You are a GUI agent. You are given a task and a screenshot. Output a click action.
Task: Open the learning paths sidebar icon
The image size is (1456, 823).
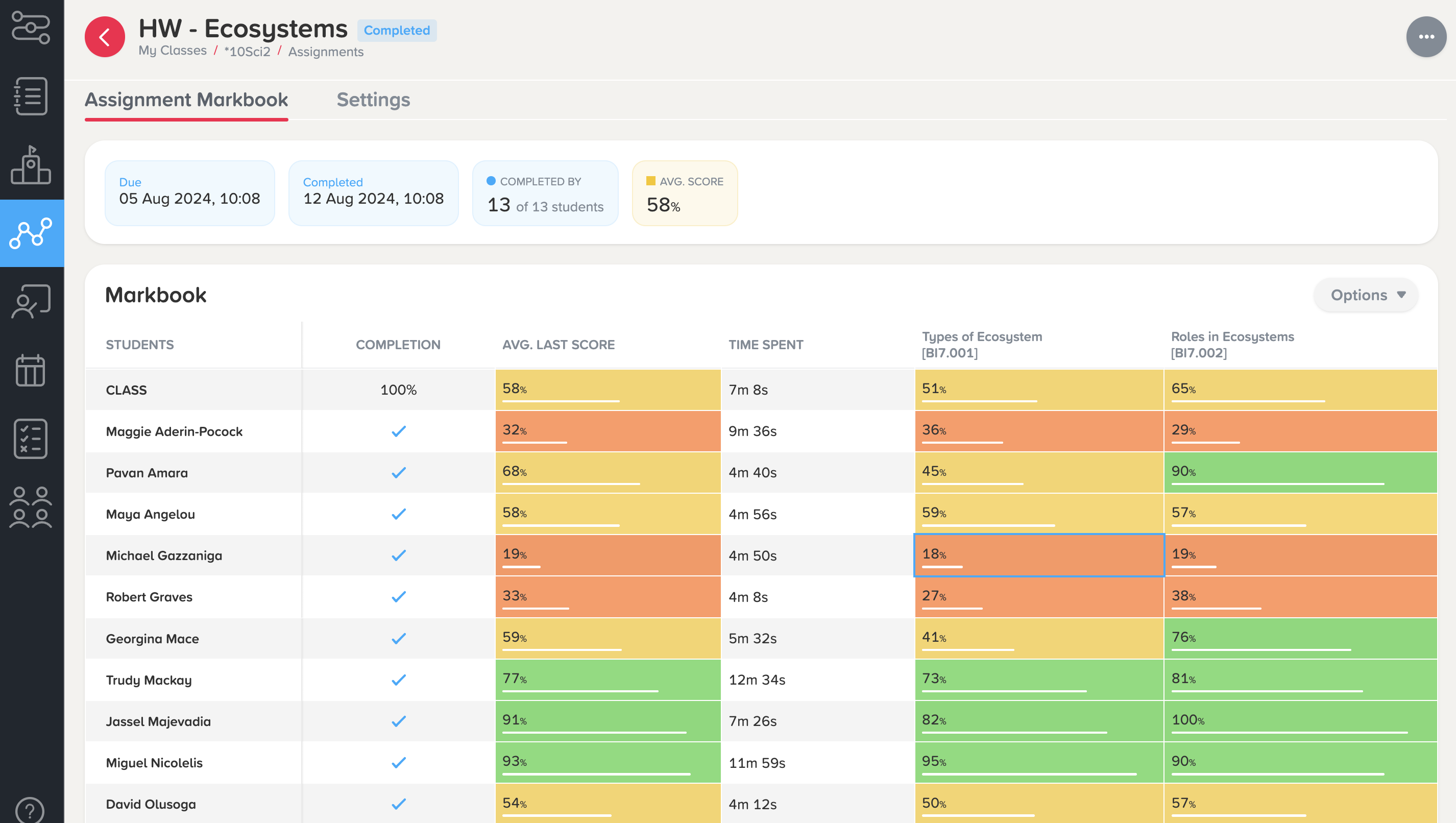coord(31,27)
